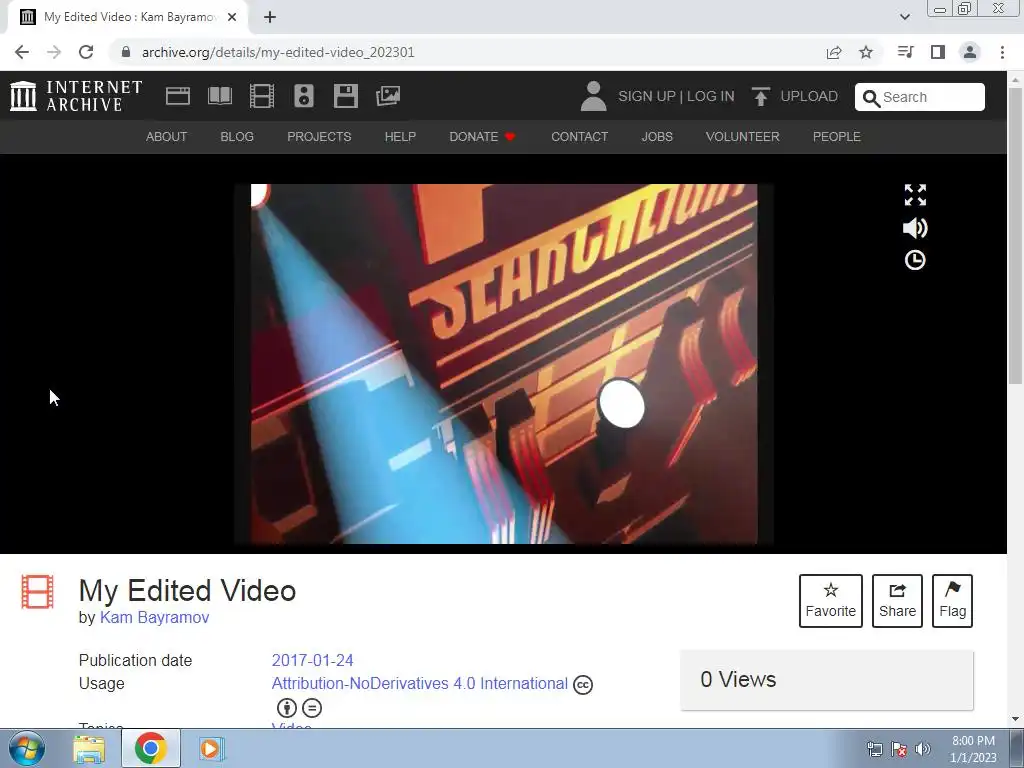The image size is (1024, 768).
Task: Expand the tab search chevron
Action: [904, 17]
